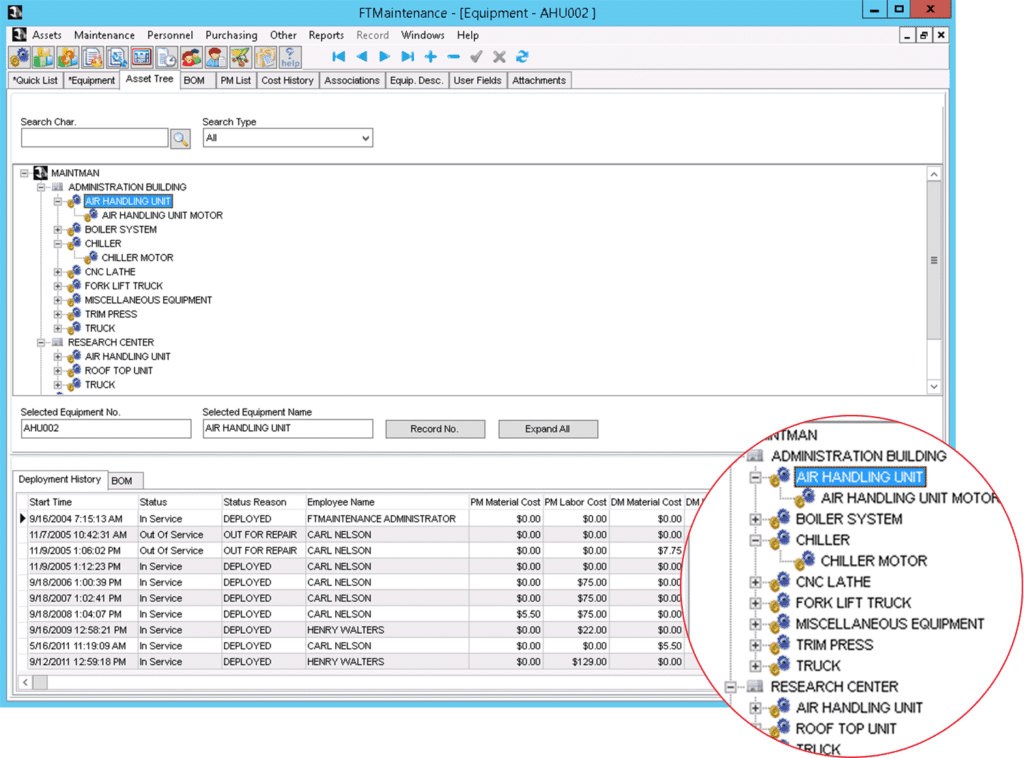Select the FTMAINTENANCE ADMINISTRATOR cell

point(386,519)
